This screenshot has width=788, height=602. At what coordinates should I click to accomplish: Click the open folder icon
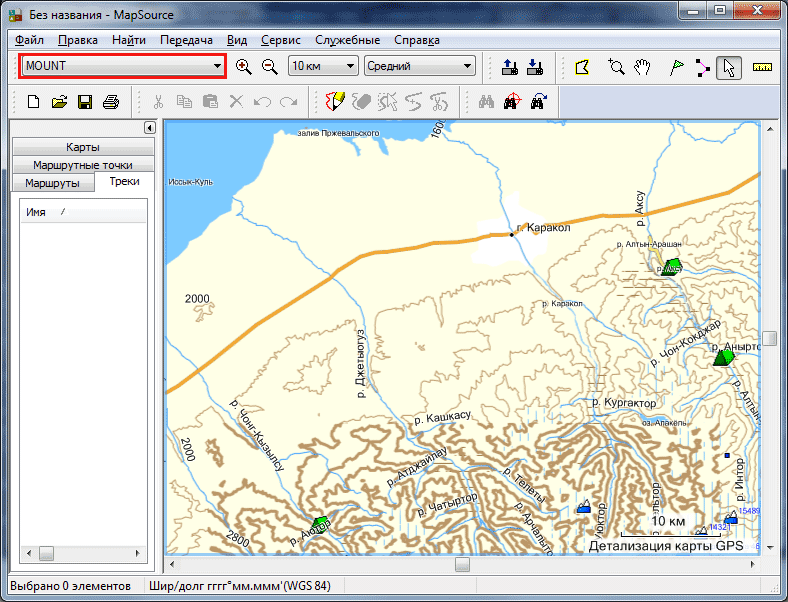59,102
